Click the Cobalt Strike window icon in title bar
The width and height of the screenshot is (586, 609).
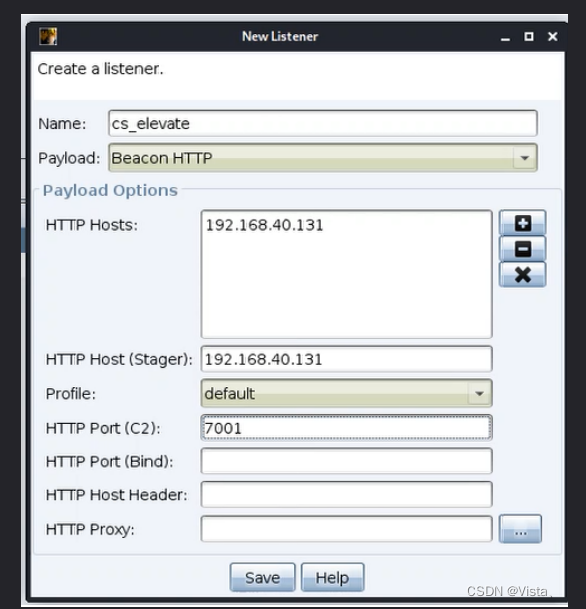[x=48, y=37]
